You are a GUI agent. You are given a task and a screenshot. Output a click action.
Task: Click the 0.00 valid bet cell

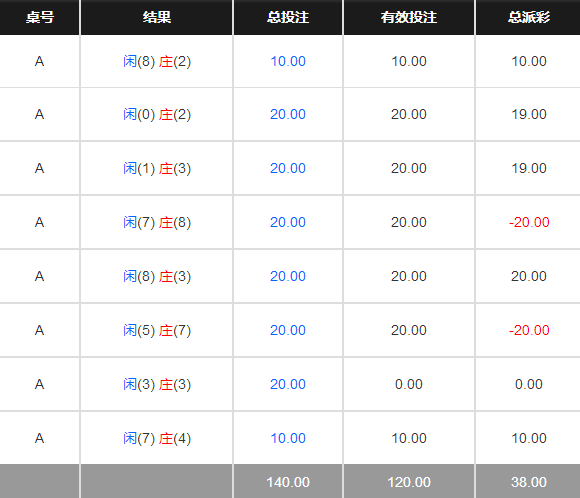click(x=409, y=384)
